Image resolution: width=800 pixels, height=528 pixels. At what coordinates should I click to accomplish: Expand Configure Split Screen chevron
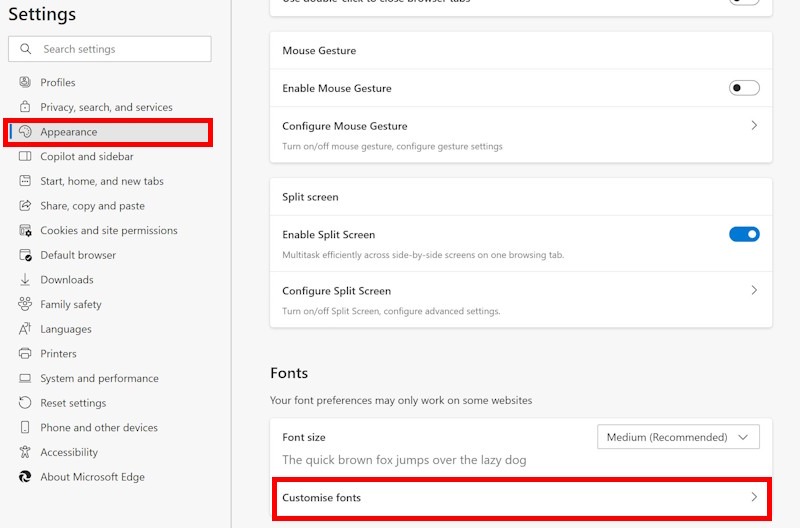pyautogui.click(x=754, y=290)
